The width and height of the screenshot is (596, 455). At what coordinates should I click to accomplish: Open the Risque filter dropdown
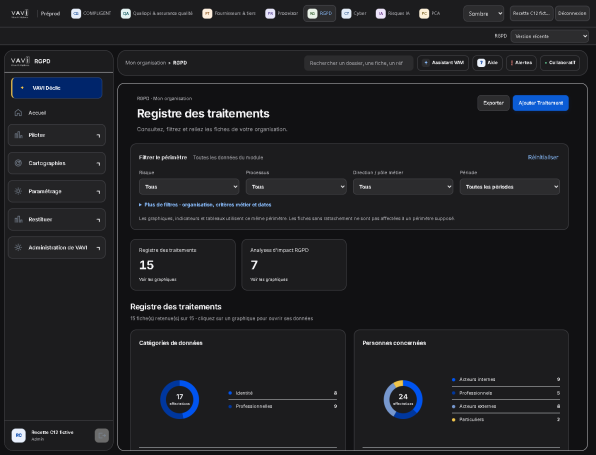click(x=189, y=187)
